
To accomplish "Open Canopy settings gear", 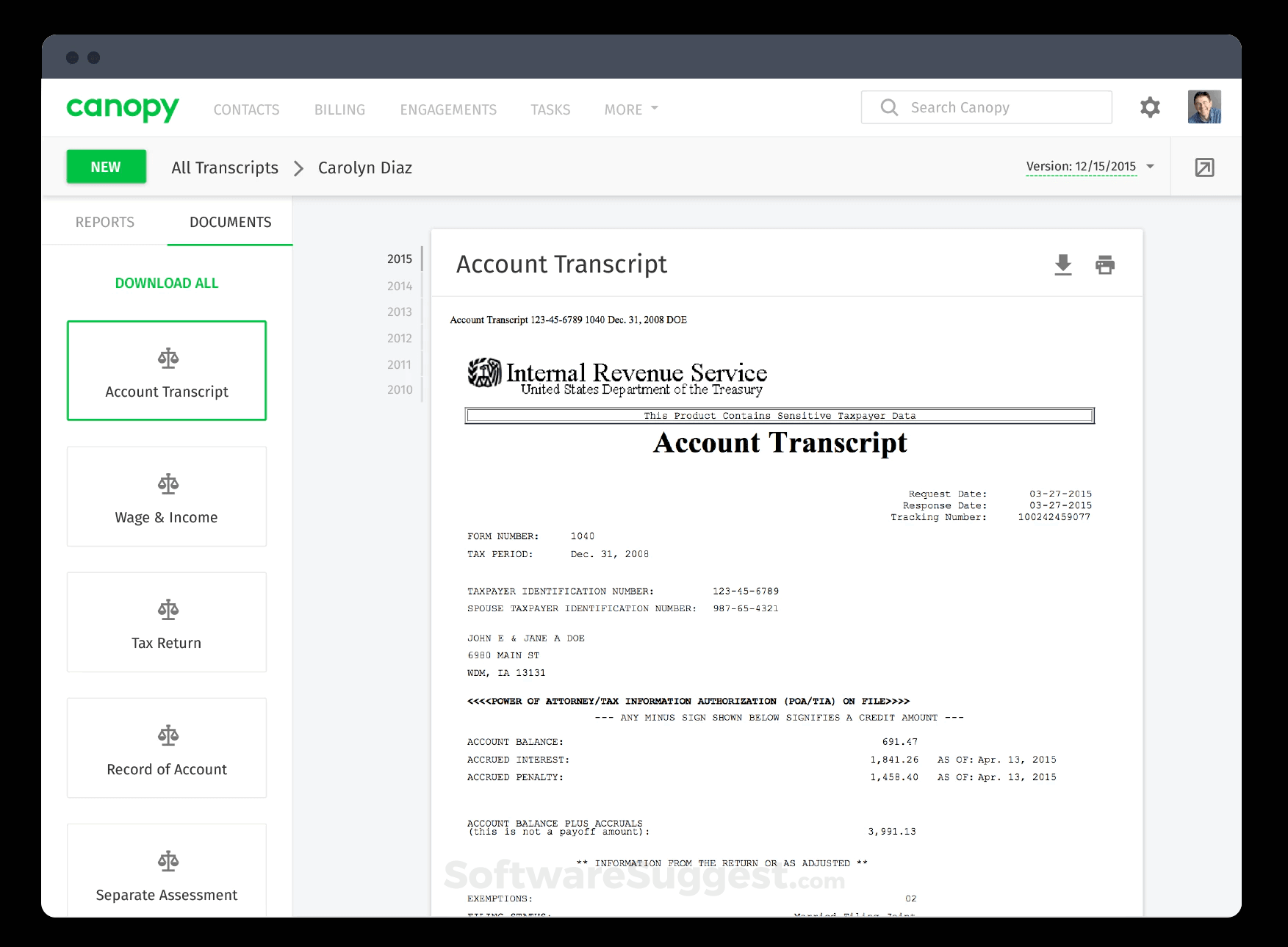I will [x=1150, y=107].
